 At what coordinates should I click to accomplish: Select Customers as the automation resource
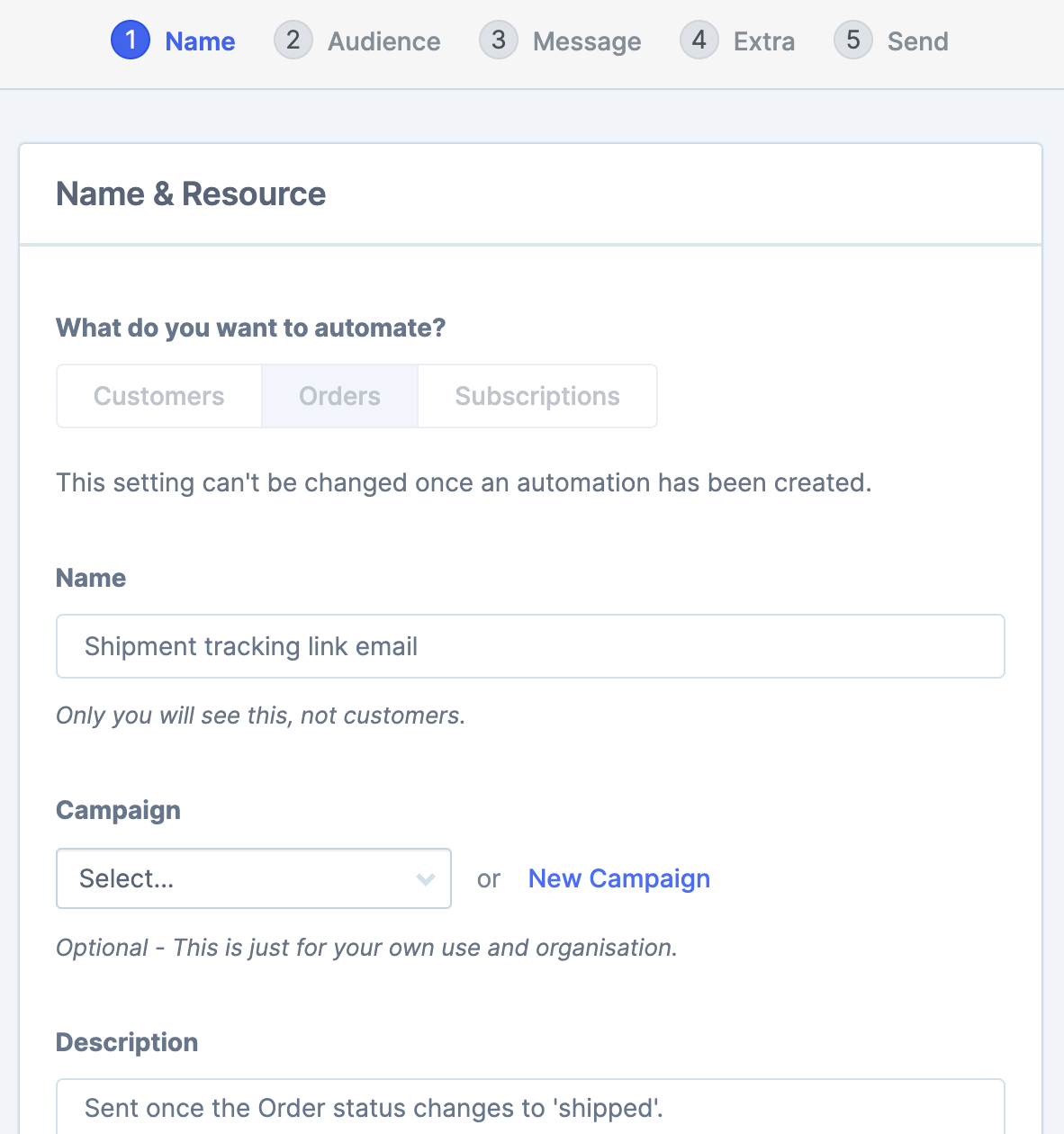(x=159, y=396)
